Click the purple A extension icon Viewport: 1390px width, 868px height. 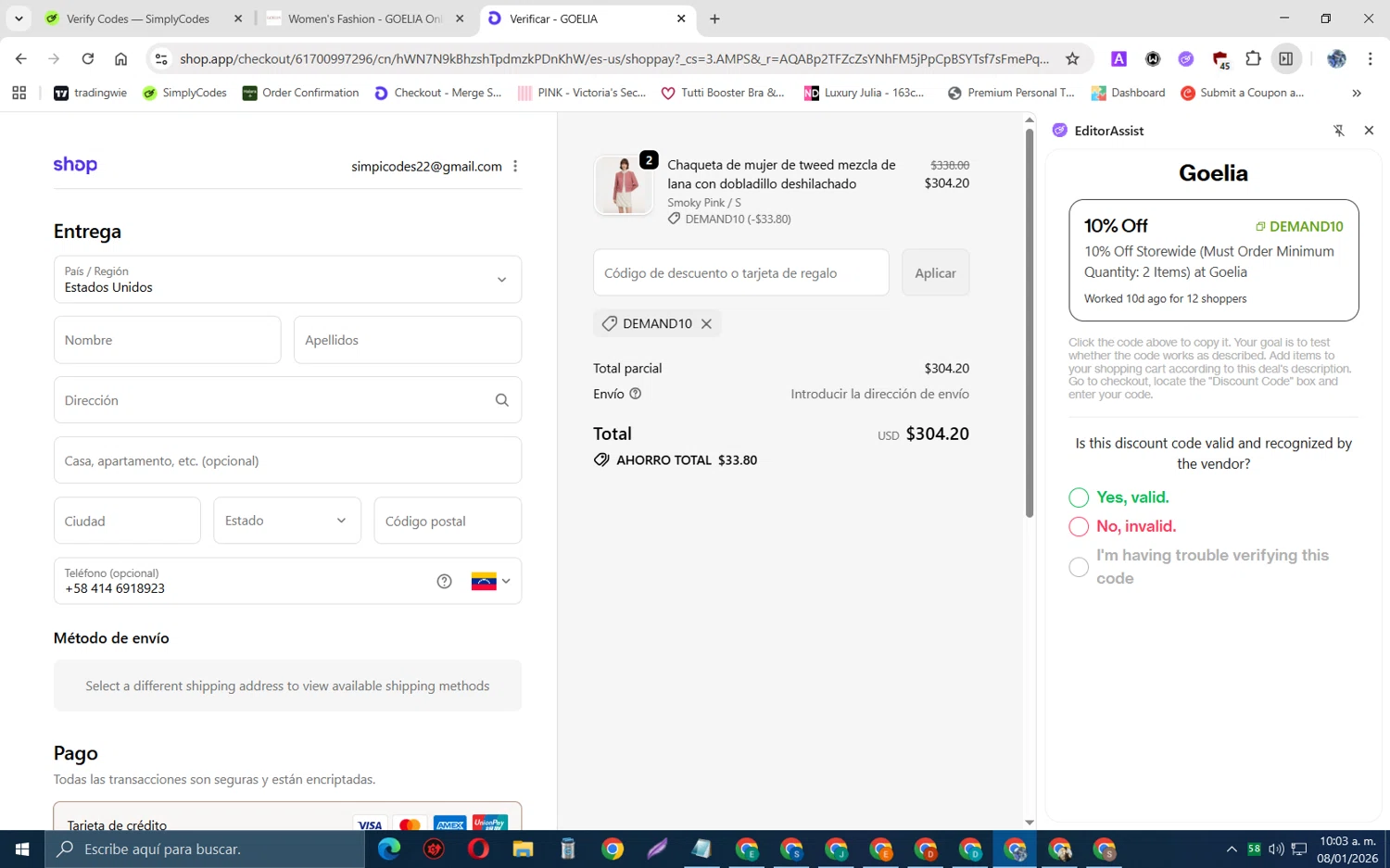[1118, 58]
